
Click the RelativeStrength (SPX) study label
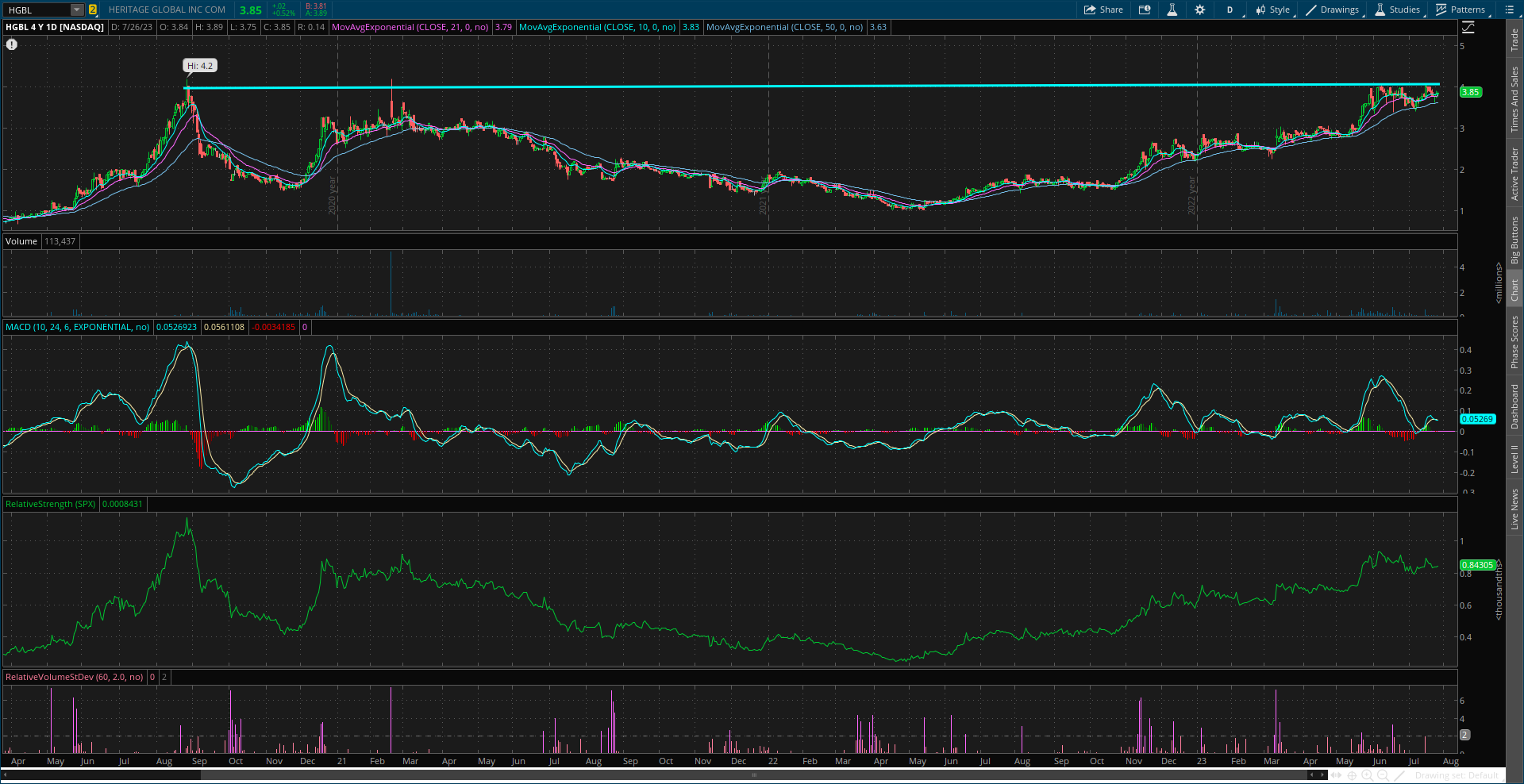coord(50,504)
